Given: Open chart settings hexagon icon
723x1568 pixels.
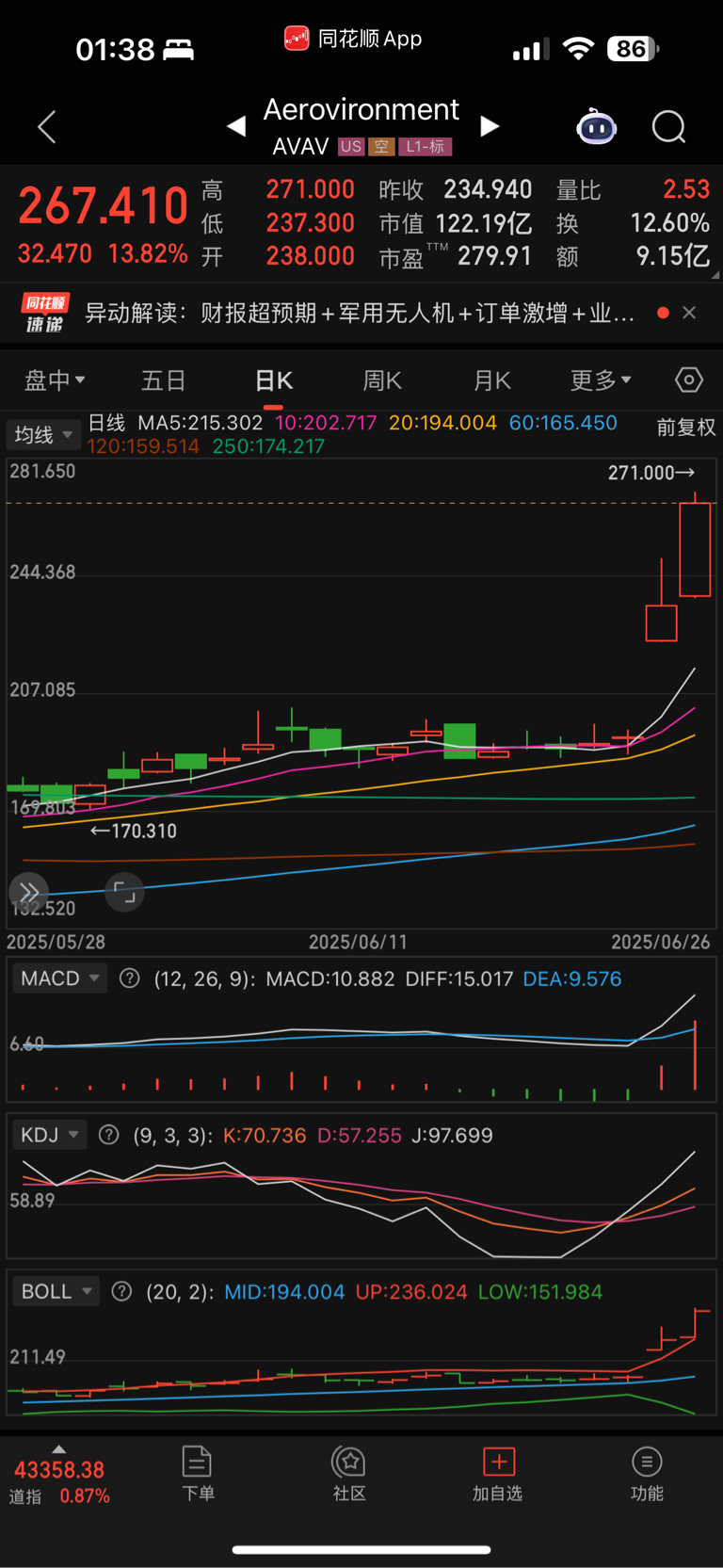Looking at the screenshot, I should (689, 380).
